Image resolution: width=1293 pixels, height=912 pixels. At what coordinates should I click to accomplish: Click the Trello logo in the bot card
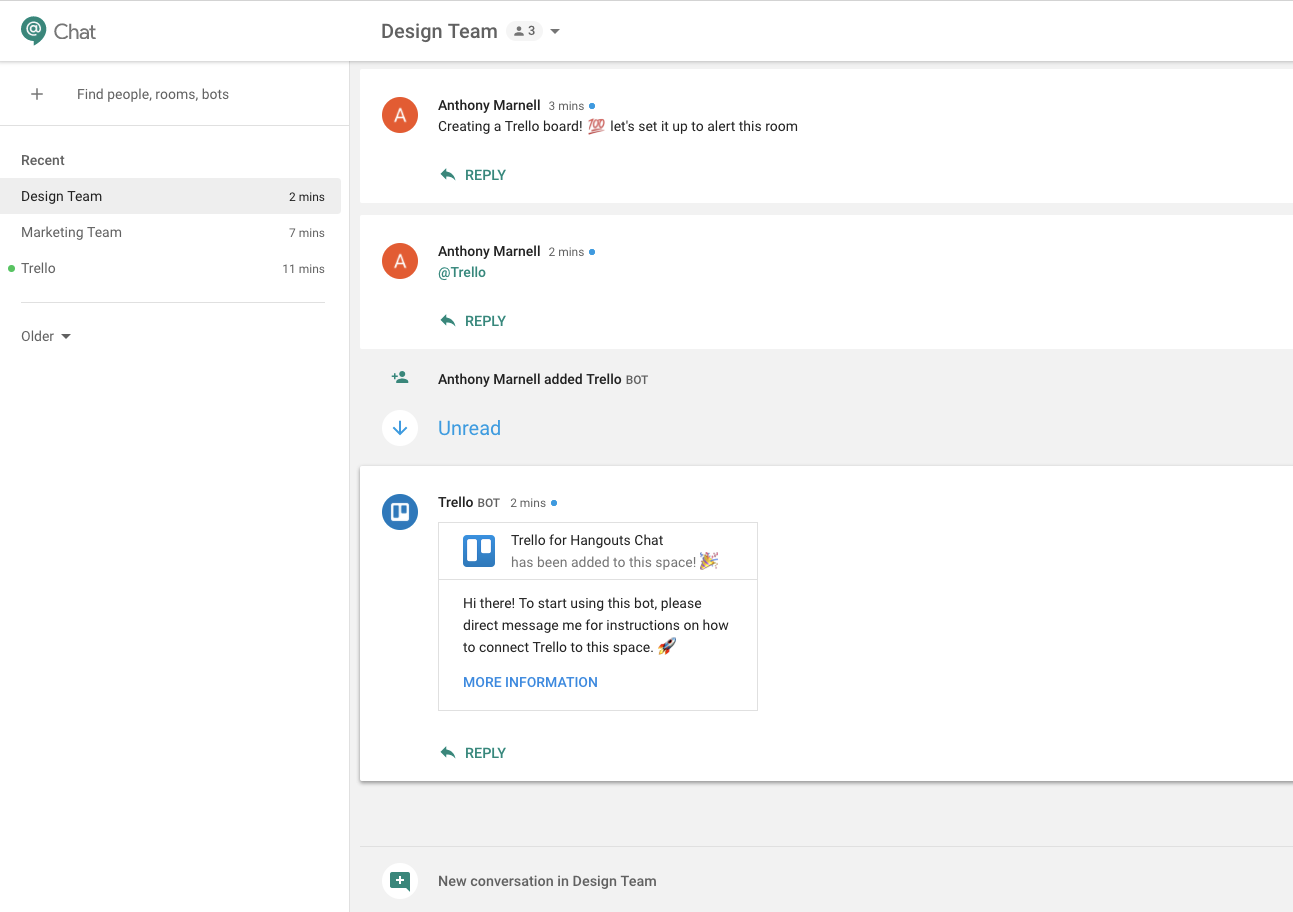[x=479, y=551]
